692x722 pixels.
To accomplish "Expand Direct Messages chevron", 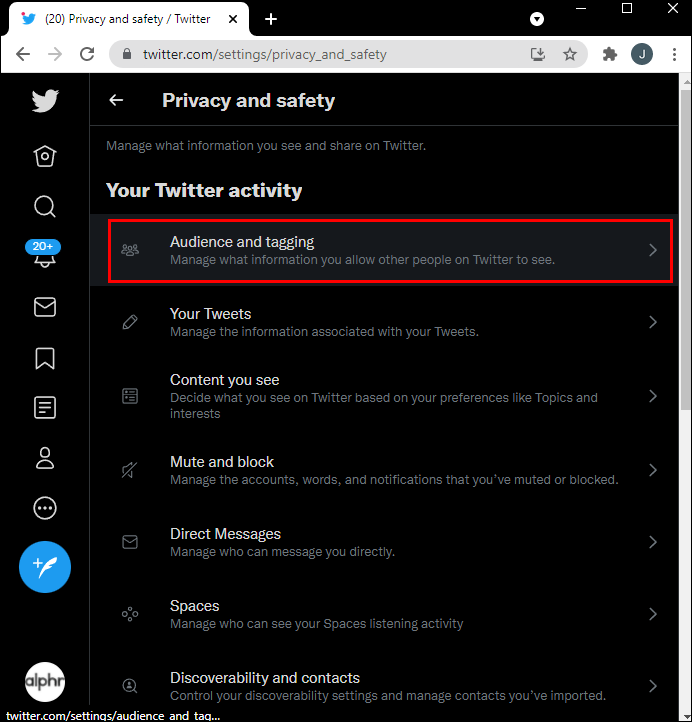I will (653, 542).
